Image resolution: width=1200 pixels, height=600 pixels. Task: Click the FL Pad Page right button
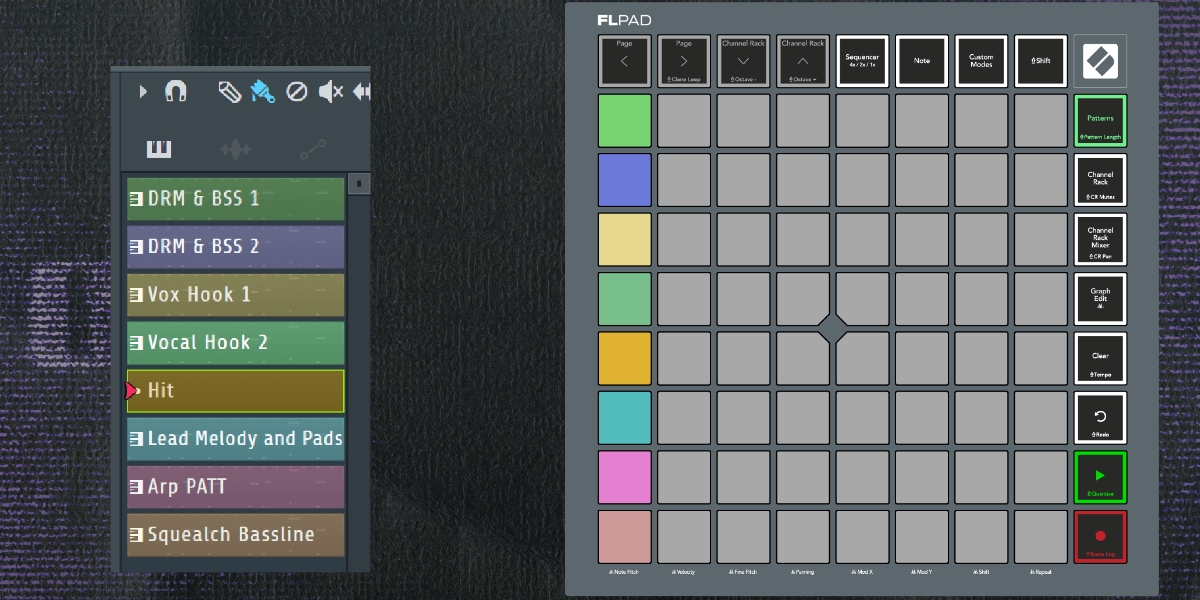click(x=684, y=61)
